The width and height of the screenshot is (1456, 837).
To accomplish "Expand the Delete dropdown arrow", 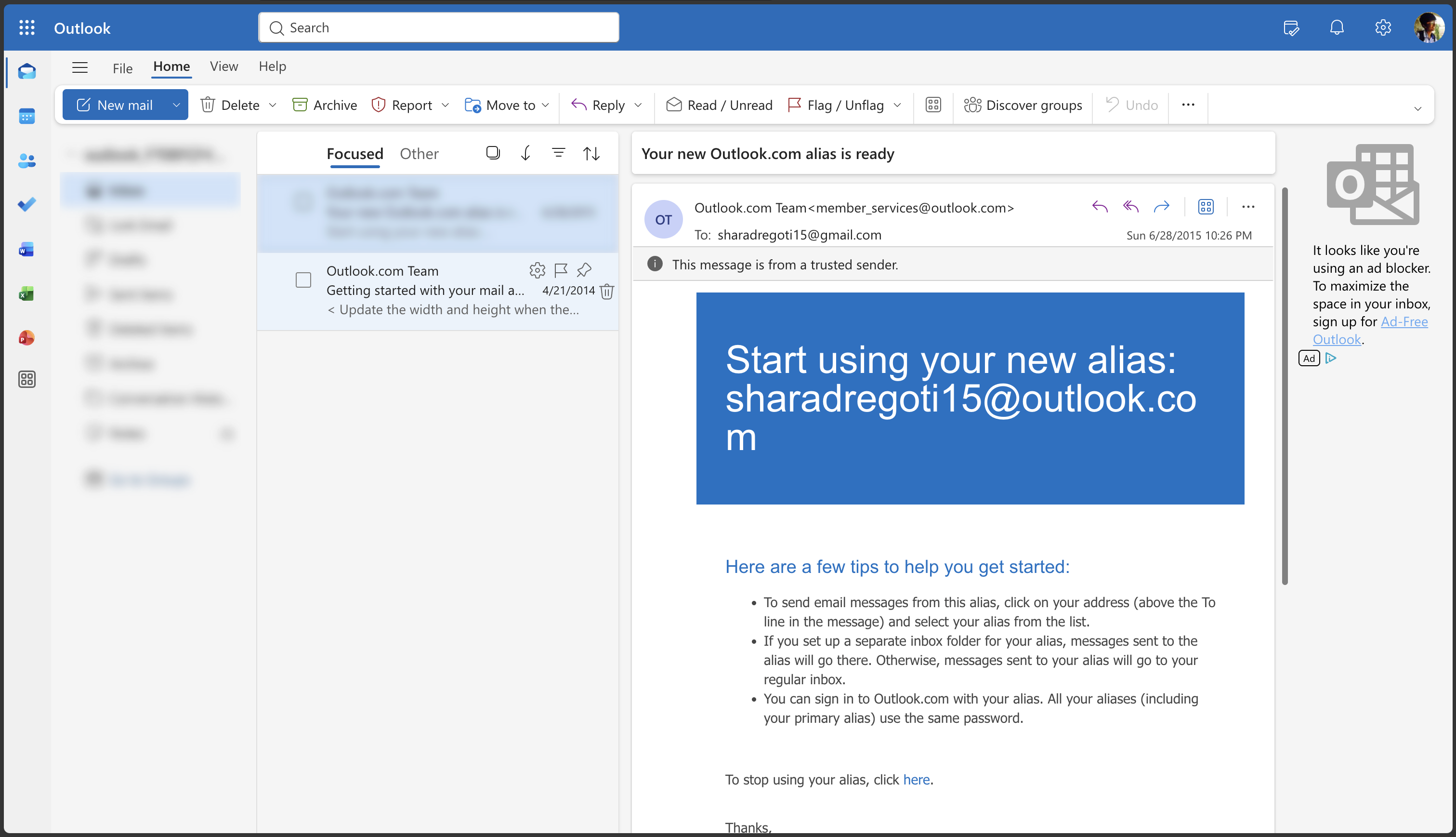I will click(273, 105).
